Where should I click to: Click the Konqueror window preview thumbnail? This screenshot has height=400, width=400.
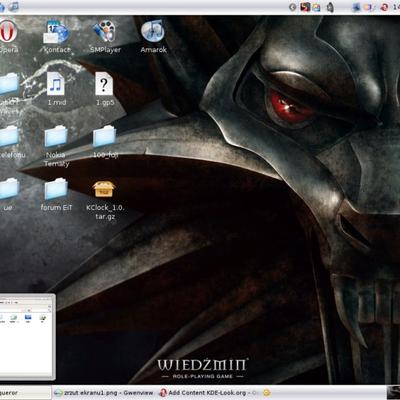tap(27, 337)
